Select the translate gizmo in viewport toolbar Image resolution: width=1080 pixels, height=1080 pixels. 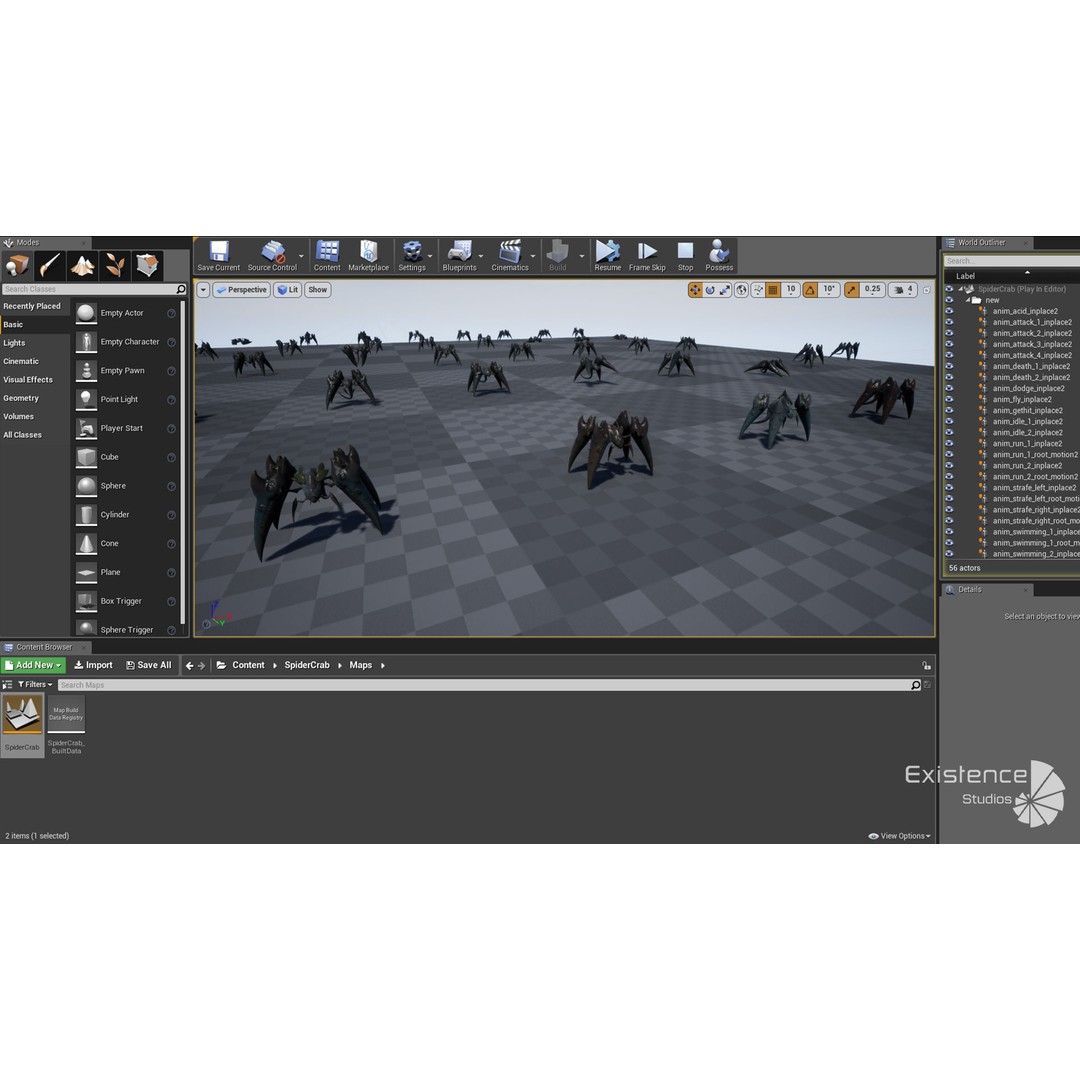[x=695, y=290]
